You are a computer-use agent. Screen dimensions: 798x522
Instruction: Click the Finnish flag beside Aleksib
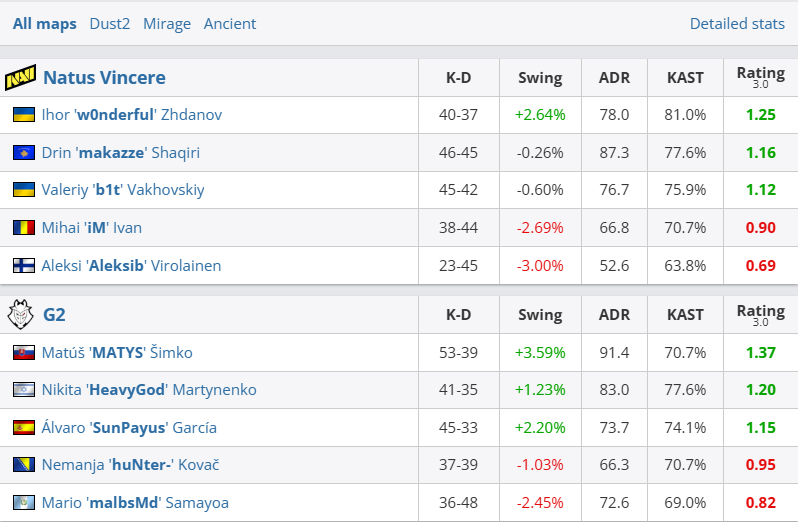tap(23, 266)
